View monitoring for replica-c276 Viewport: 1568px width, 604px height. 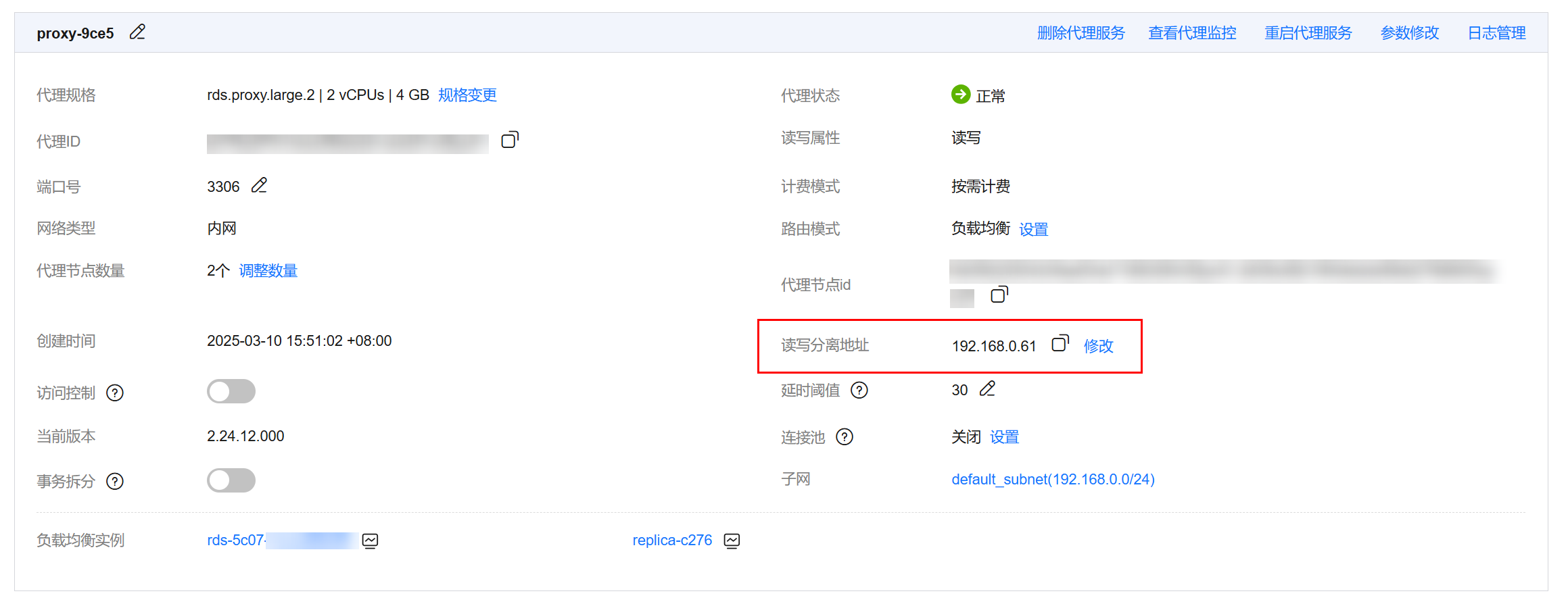[x=732, y=540]
